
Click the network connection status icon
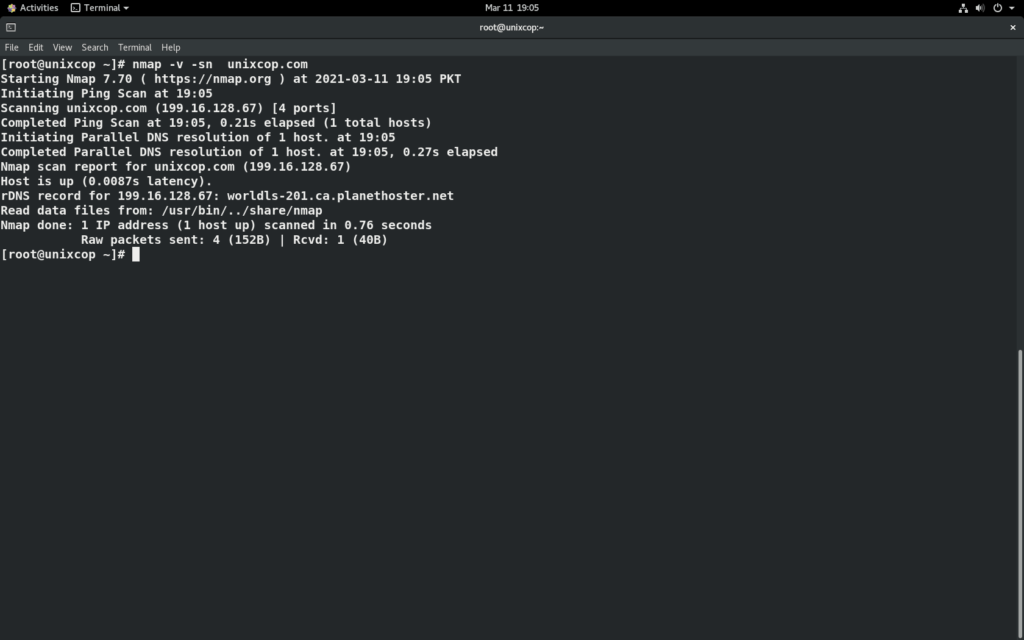(x=963, y=8)
